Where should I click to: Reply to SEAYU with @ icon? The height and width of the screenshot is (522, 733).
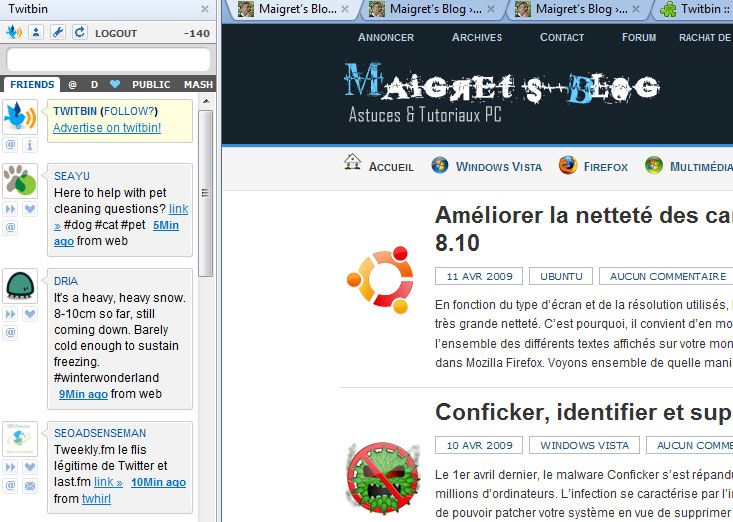pyautogui.click(x=10, y=228)
